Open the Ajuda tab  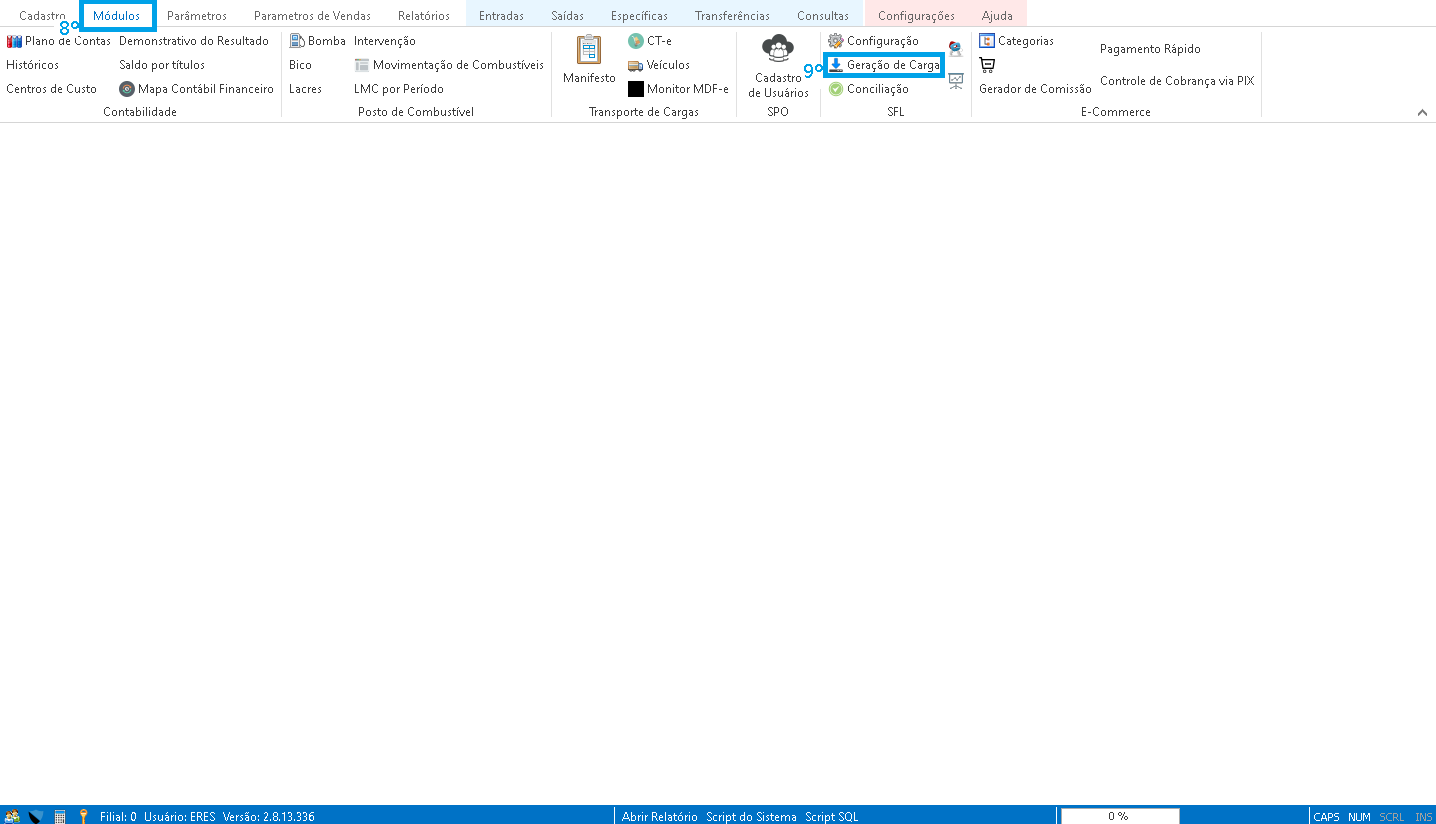tap(997, 16)
